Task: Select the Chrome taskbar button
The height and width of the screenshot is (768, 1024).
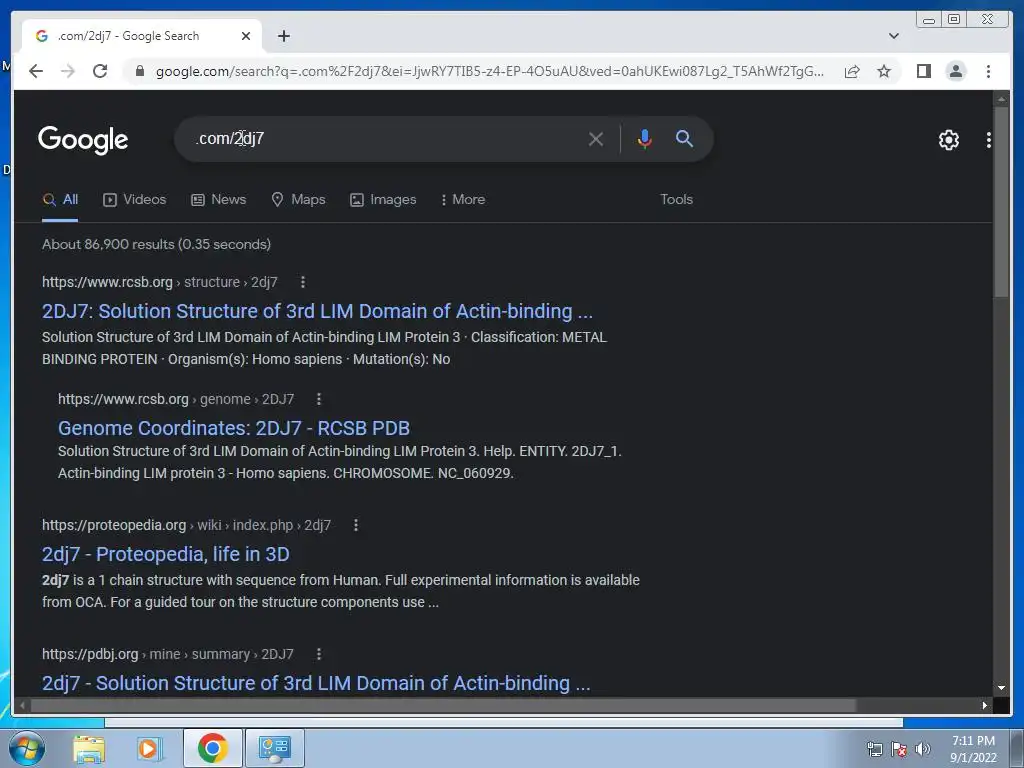Action: 213,748
